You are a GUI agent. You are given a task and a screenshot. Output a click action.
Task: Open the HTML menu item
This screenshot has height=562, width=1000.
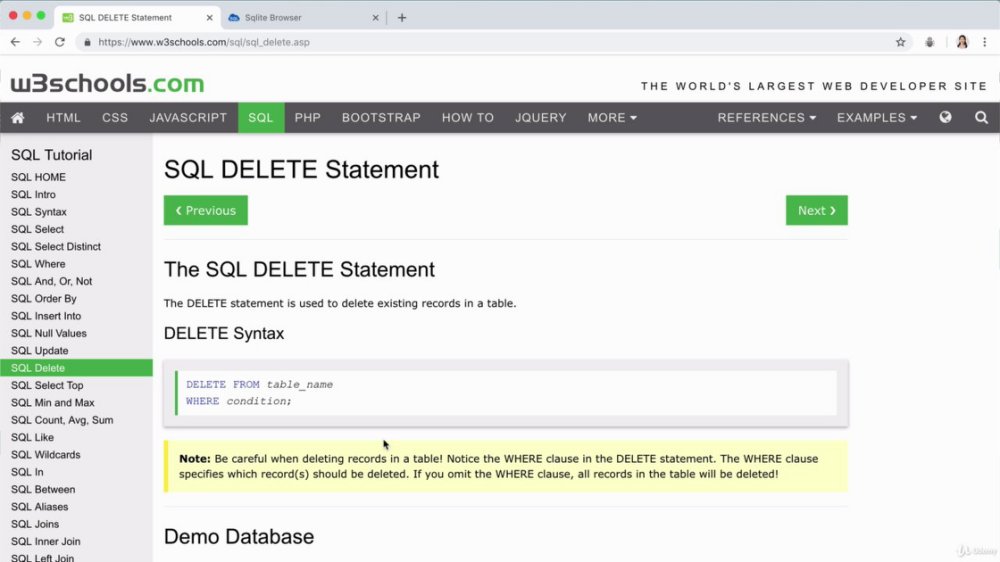click(63, 118)
